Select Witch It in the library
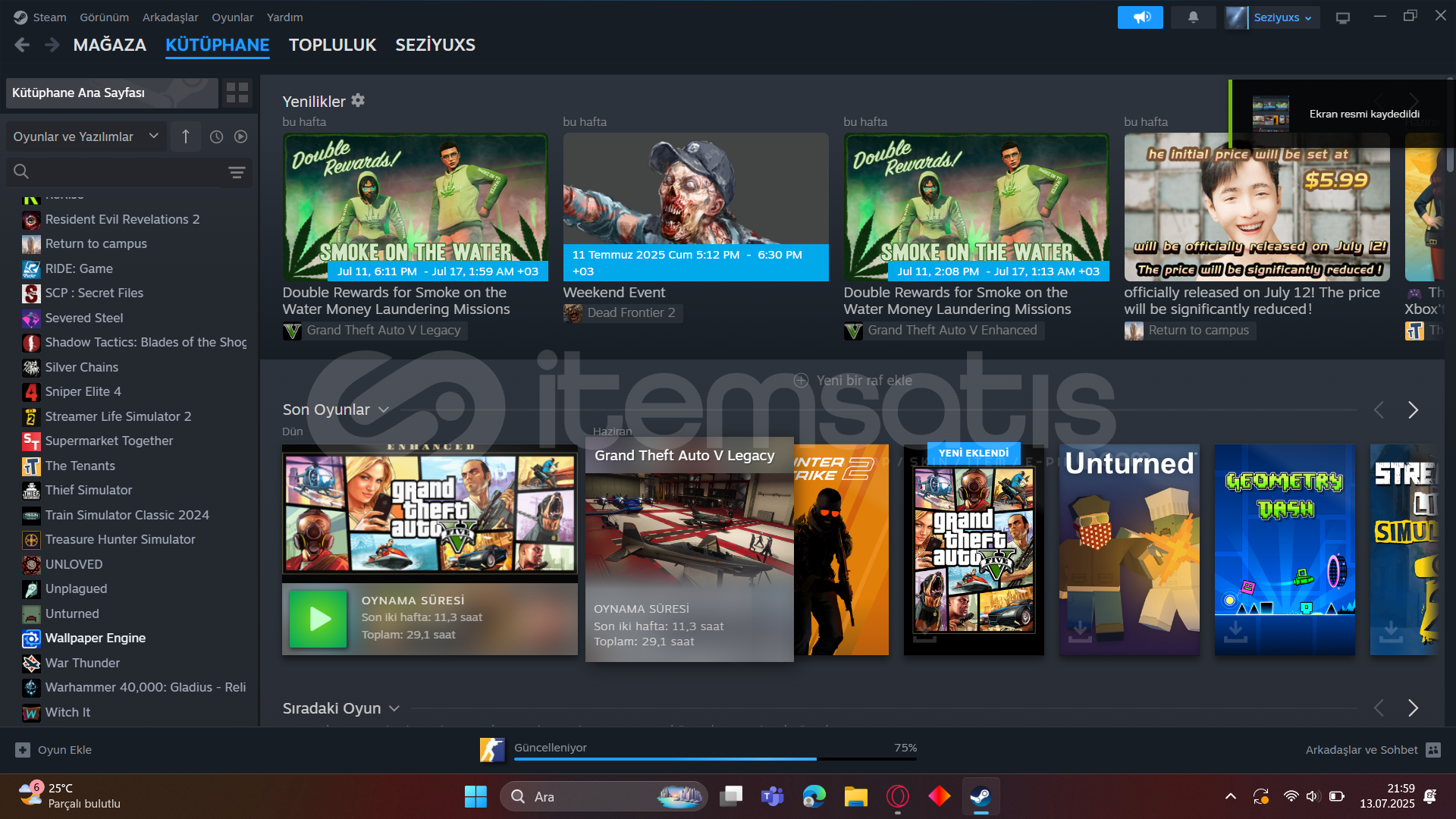1456x819 pixels. 67,712
